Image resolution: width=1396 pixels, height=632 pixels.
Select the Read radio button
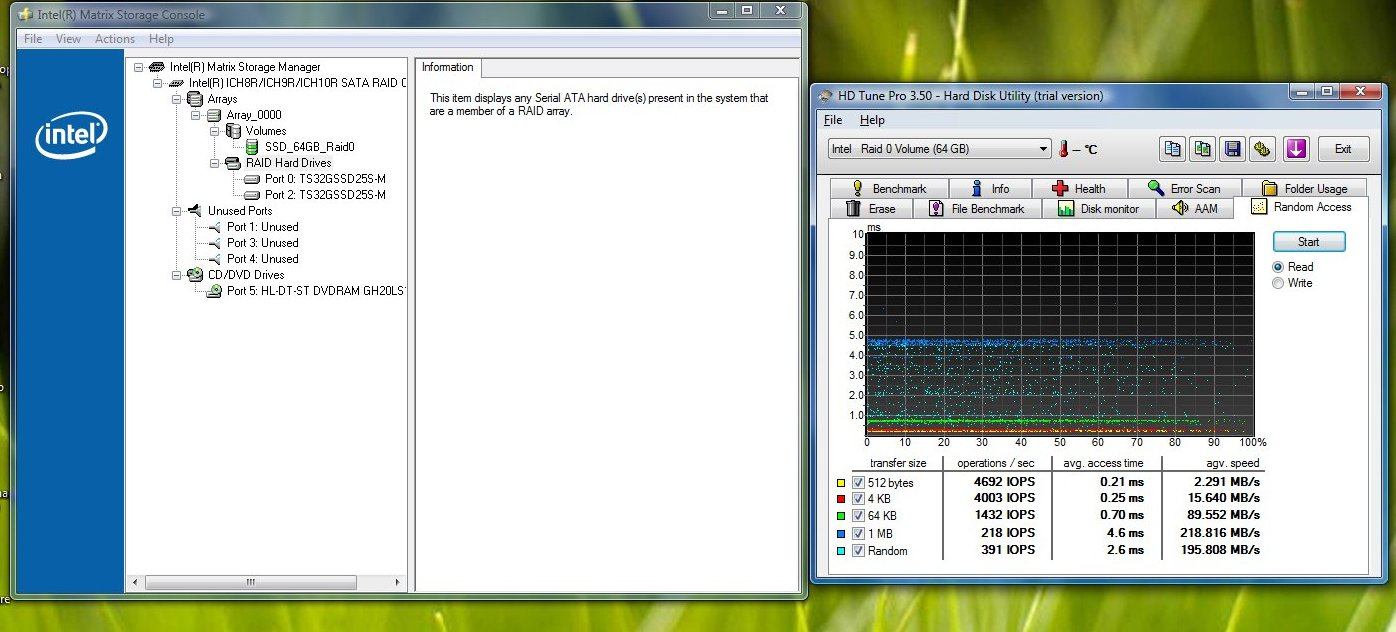[1278, 267]
